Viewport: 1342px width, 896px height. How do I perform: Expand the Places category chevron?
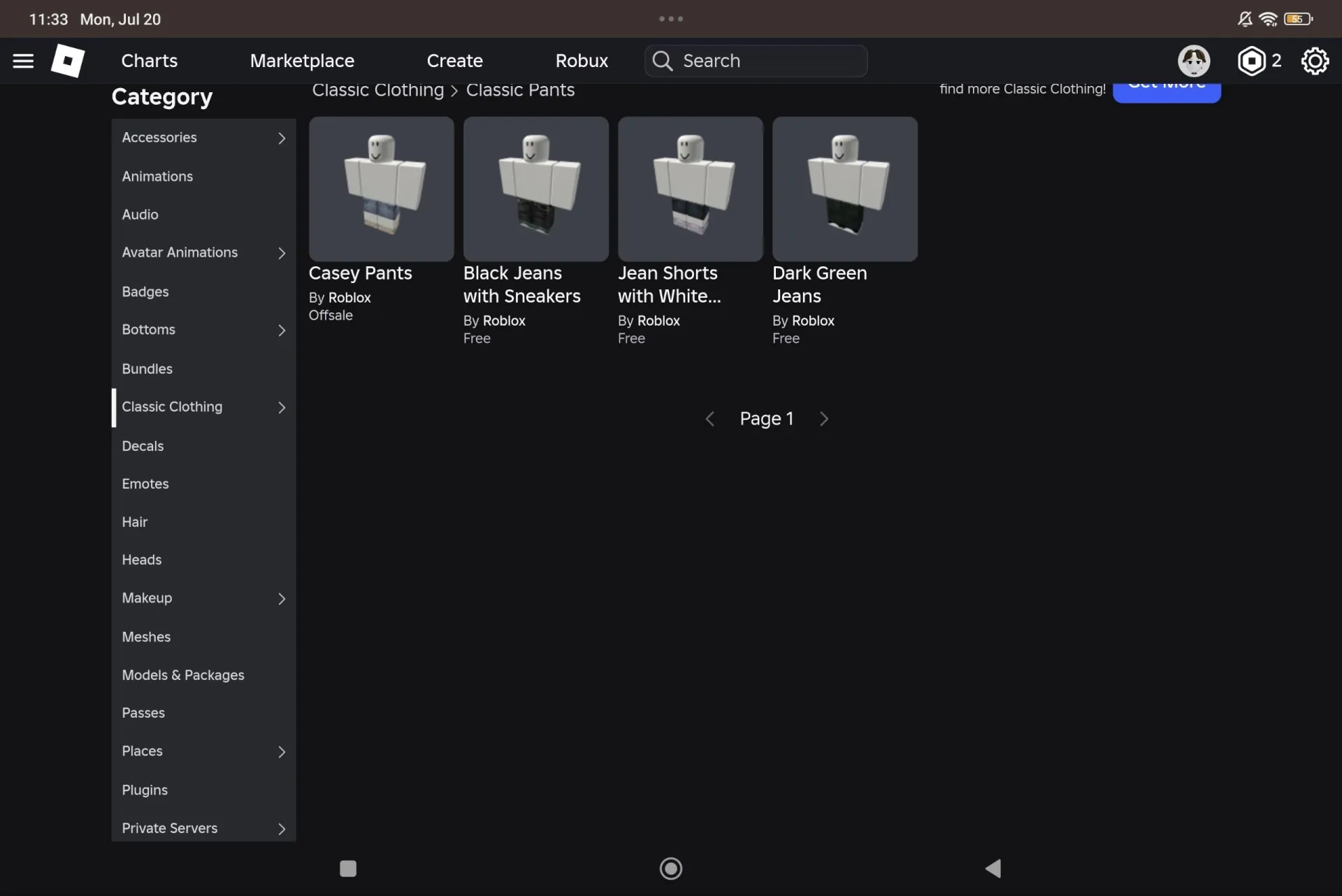282,752
